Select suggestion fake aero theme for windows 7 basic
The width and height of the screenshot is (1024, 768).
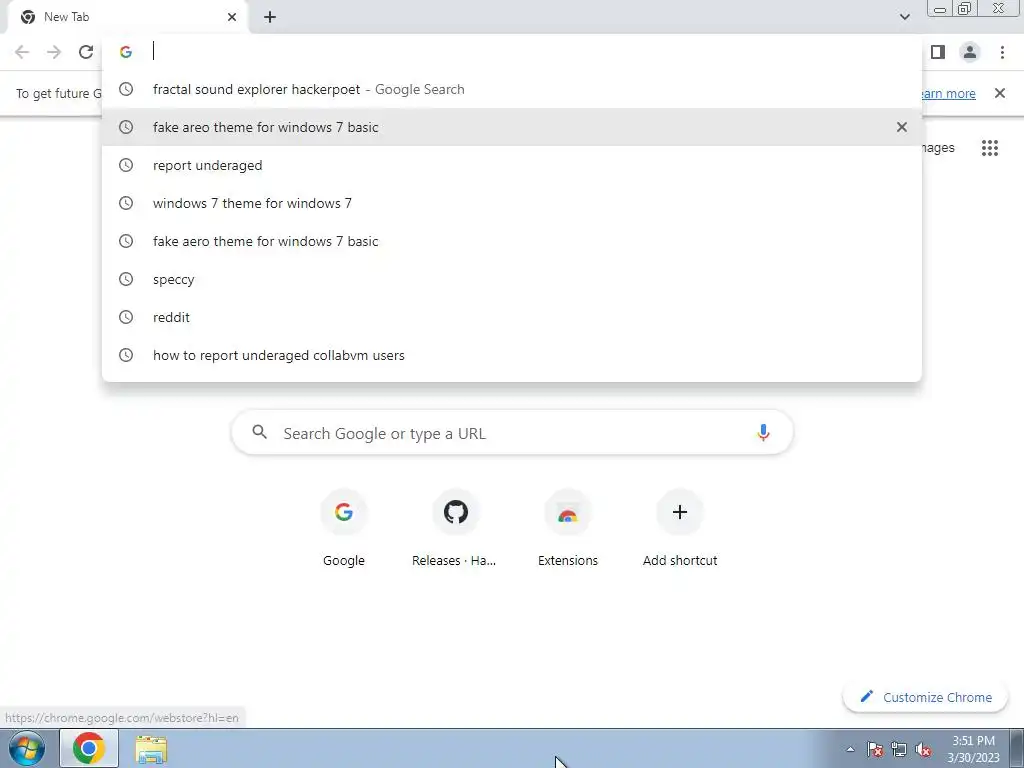click(x=512, y=241)
